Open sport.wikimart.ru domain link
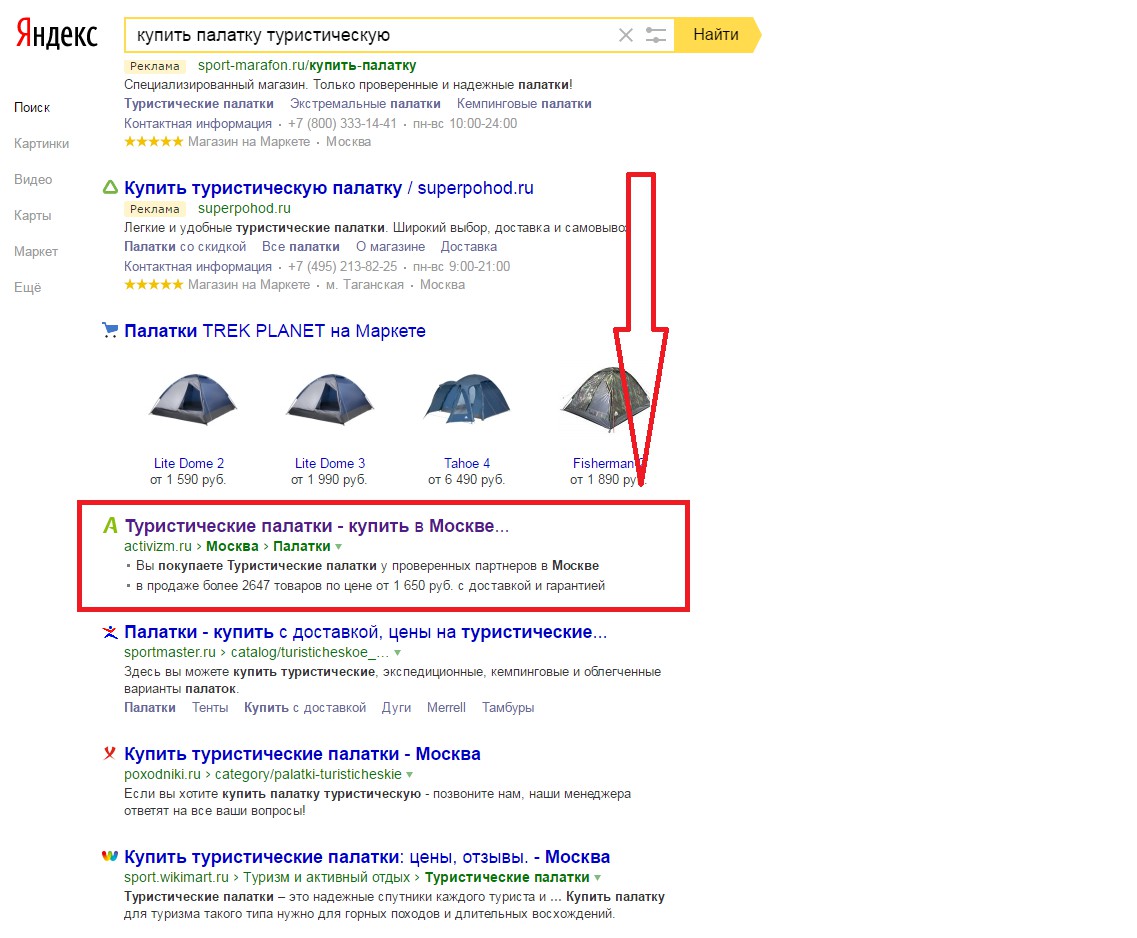 pos(176,877)
